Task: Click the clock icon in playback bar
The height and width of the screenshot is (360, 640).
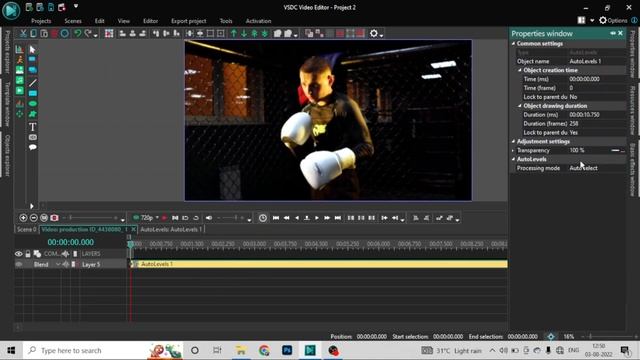Action: (x=263, y=218)
